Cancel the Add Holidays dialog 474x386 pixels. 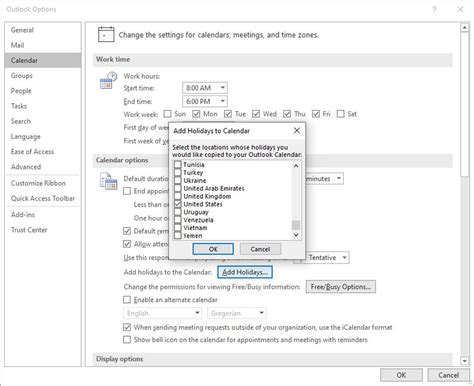[x=260, y=249]
